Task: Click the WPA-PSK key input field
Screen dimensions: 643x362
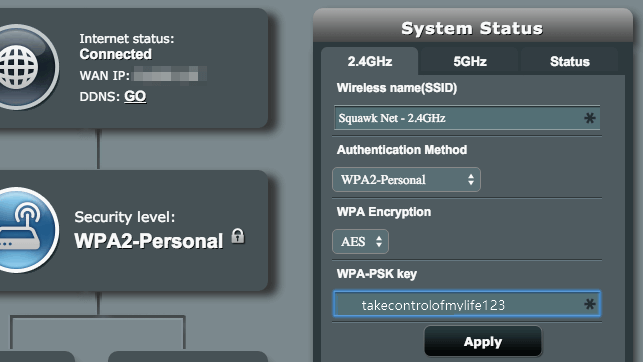Action: (467, 304)
